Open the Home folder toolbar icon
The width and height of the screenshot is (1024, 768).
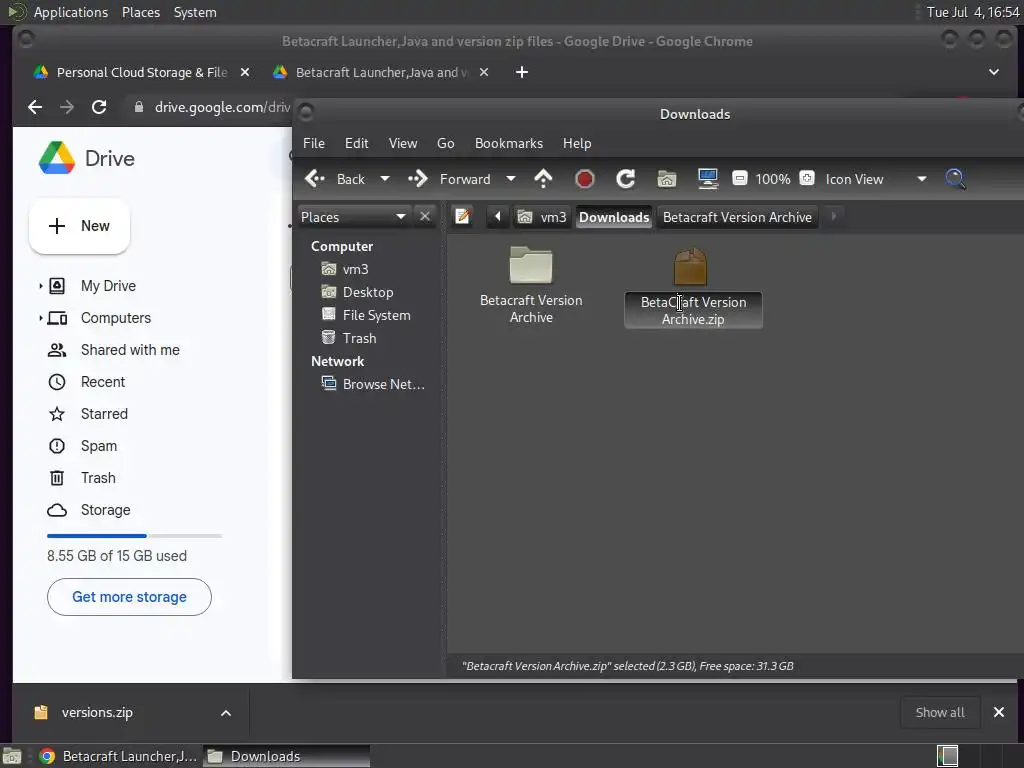click(x=667, y=178)
